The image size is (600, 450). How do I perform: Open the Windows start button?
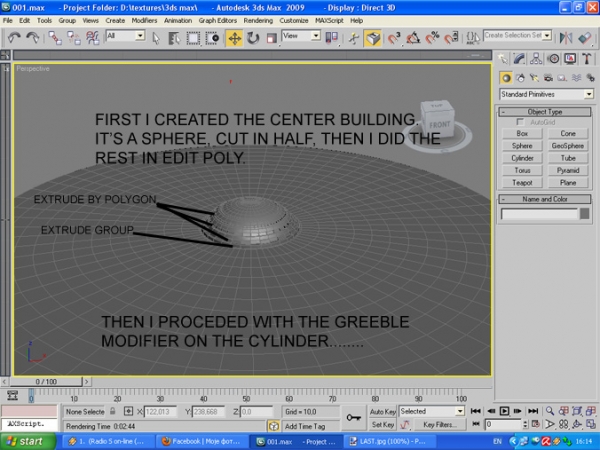(x=28, y=441)
